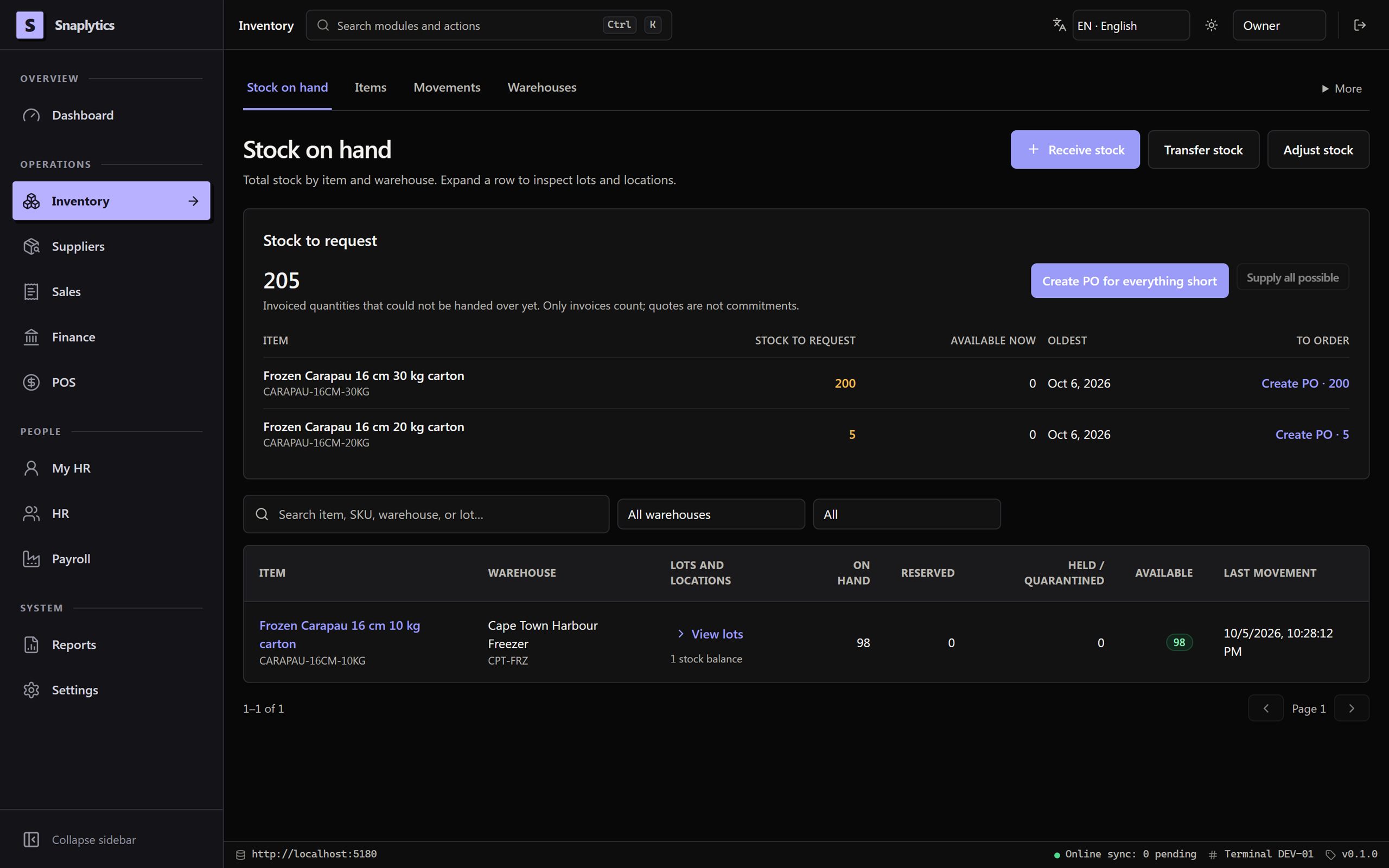This screenshot has width=1389, height=868.
Task: Select the POS dollar icon
Action: [31, 382]
